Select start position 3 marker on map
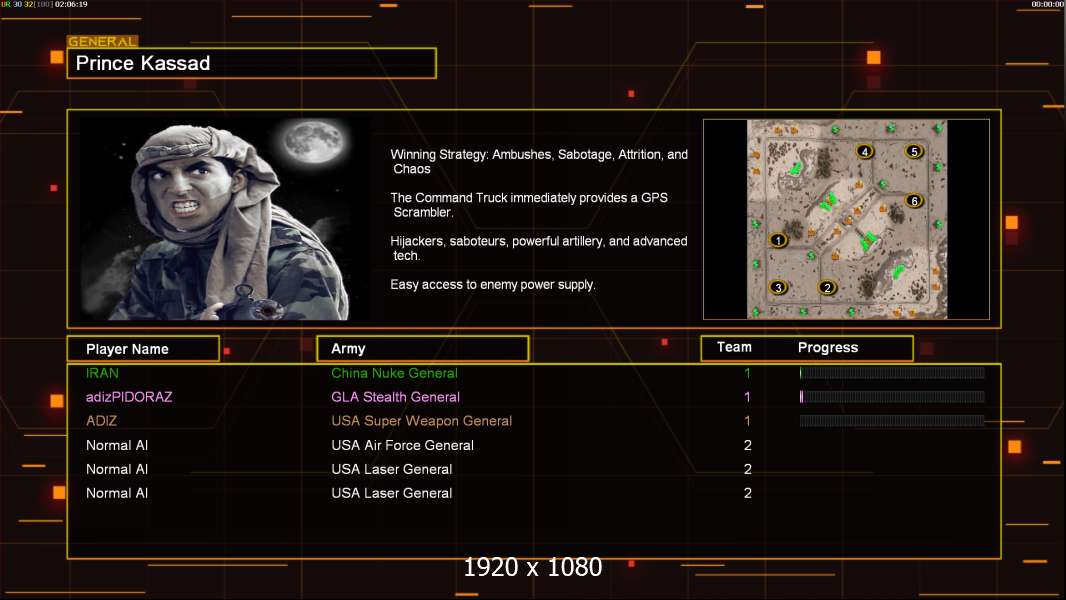Screen dimensions: 1066x600 click(778, 287)
